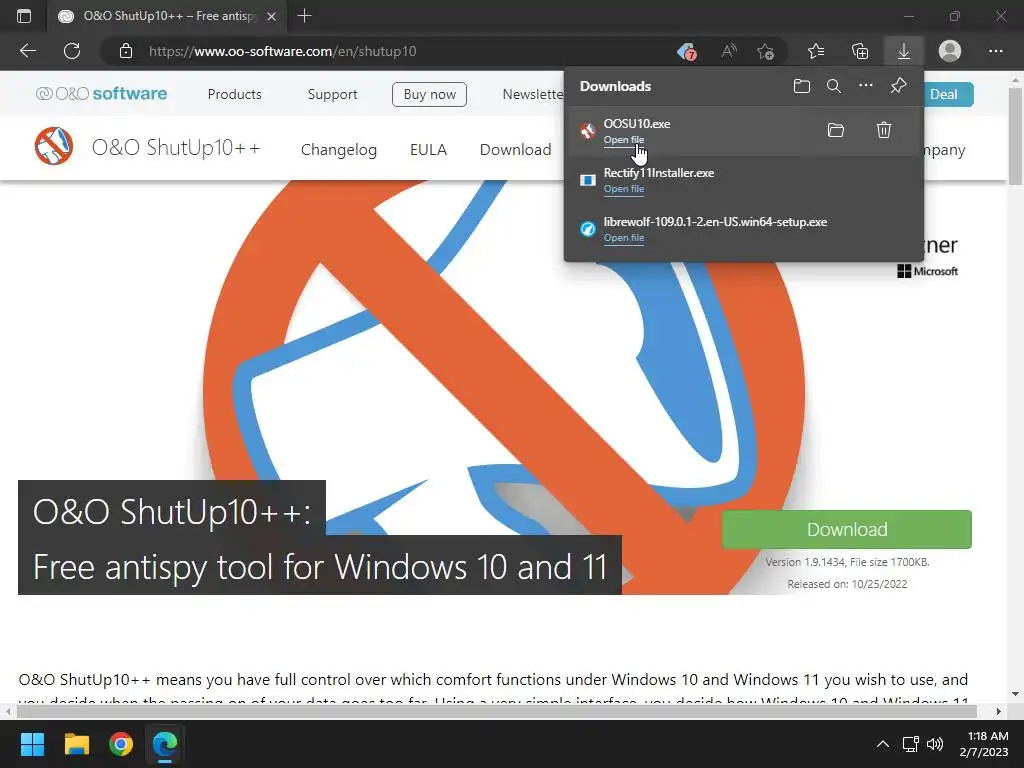Pin the Downloads panel

pos(899,86)
